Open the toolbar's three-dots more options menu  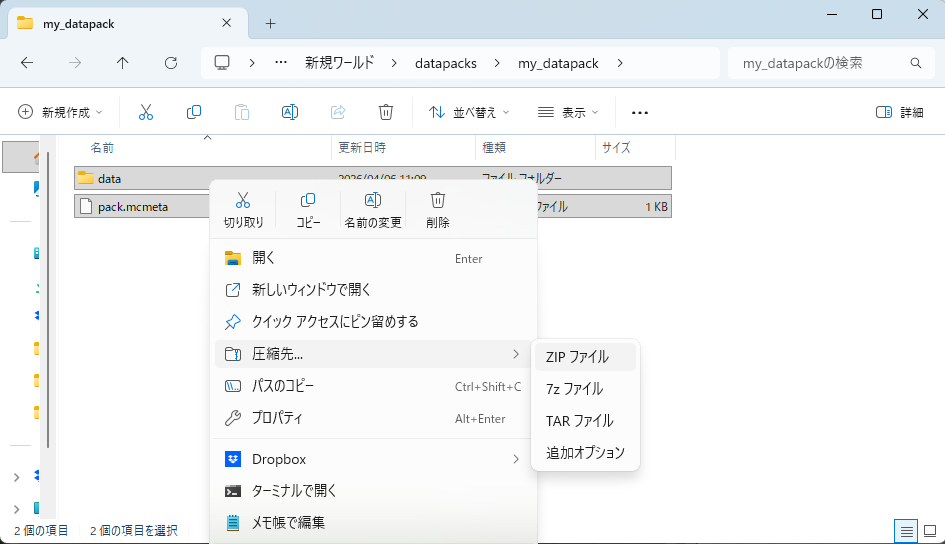coord(639,113)
